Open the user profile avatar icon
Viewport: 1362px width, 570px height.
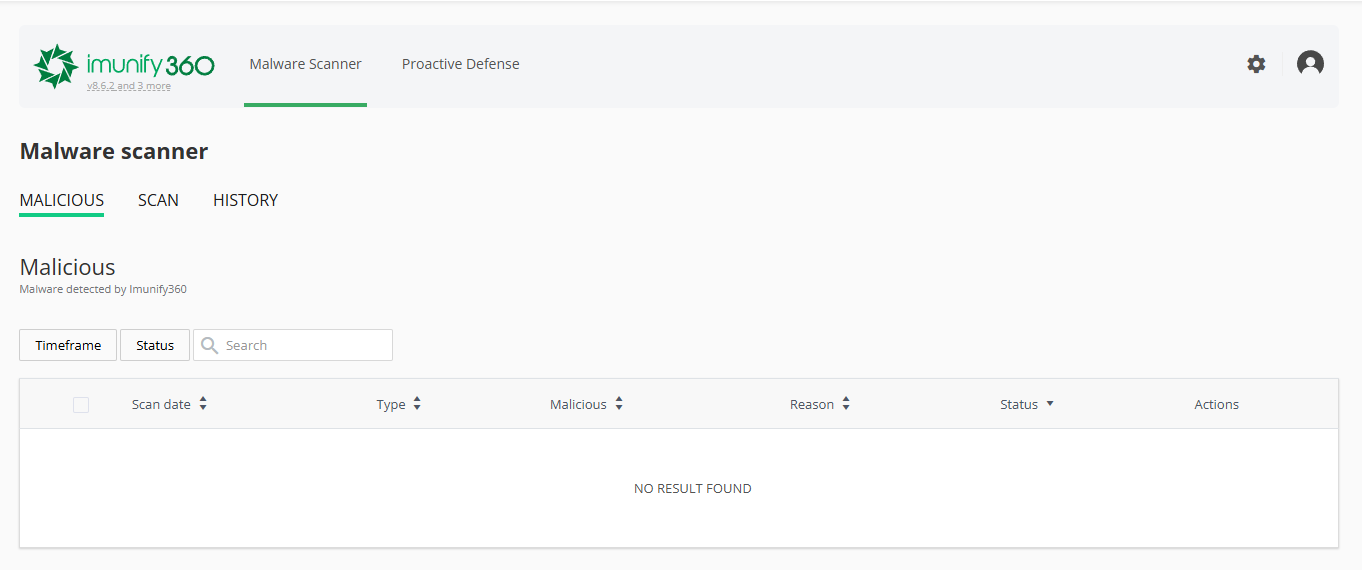click(x=1310, y=64)
